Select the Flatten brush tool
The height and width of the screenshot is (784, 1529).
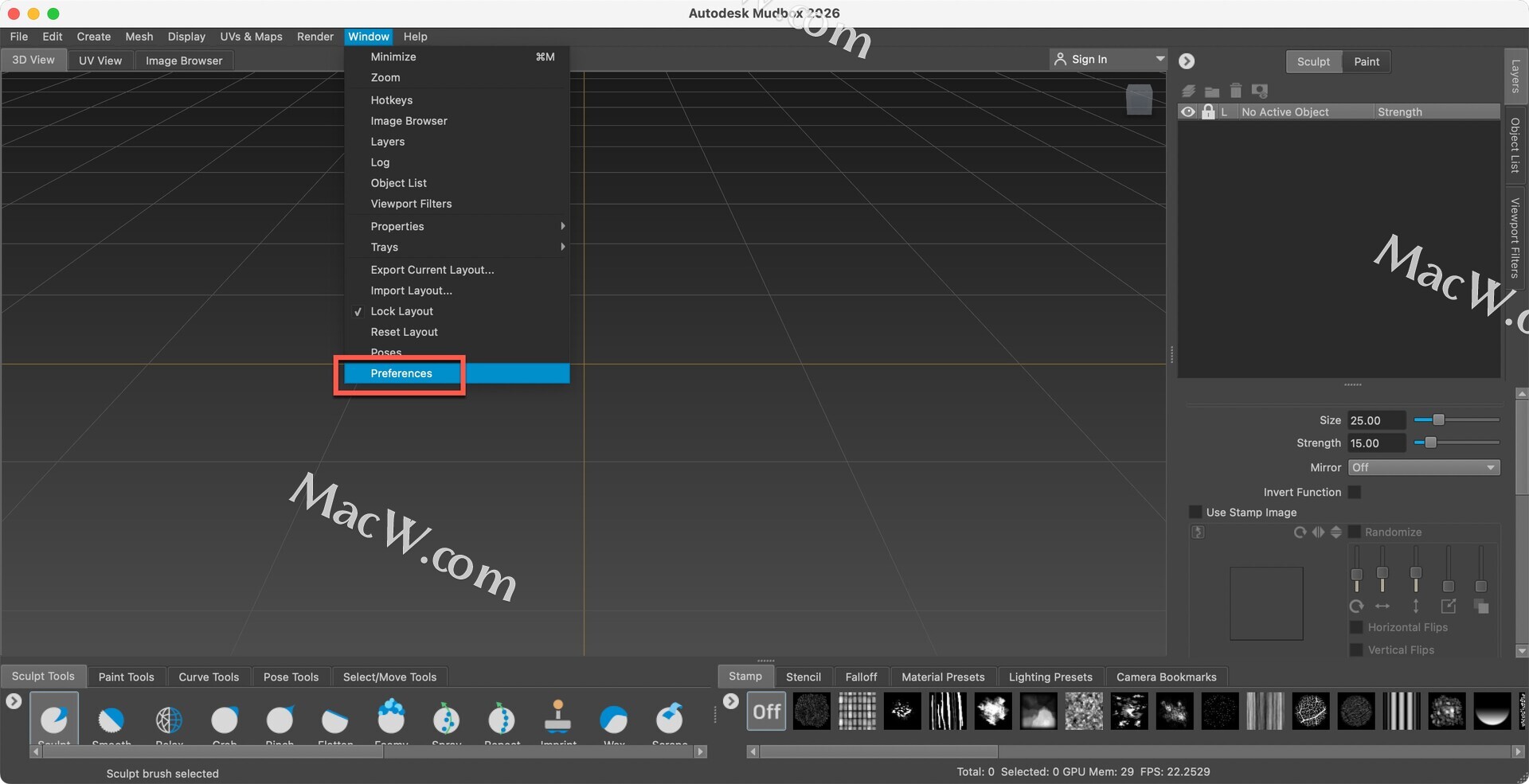[334, 720]
